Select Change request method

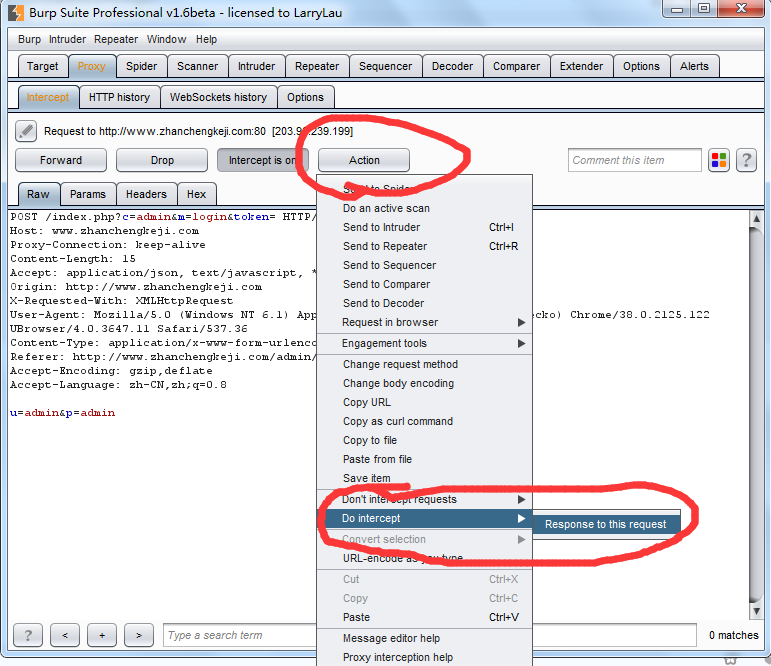[x=425, y=364]
